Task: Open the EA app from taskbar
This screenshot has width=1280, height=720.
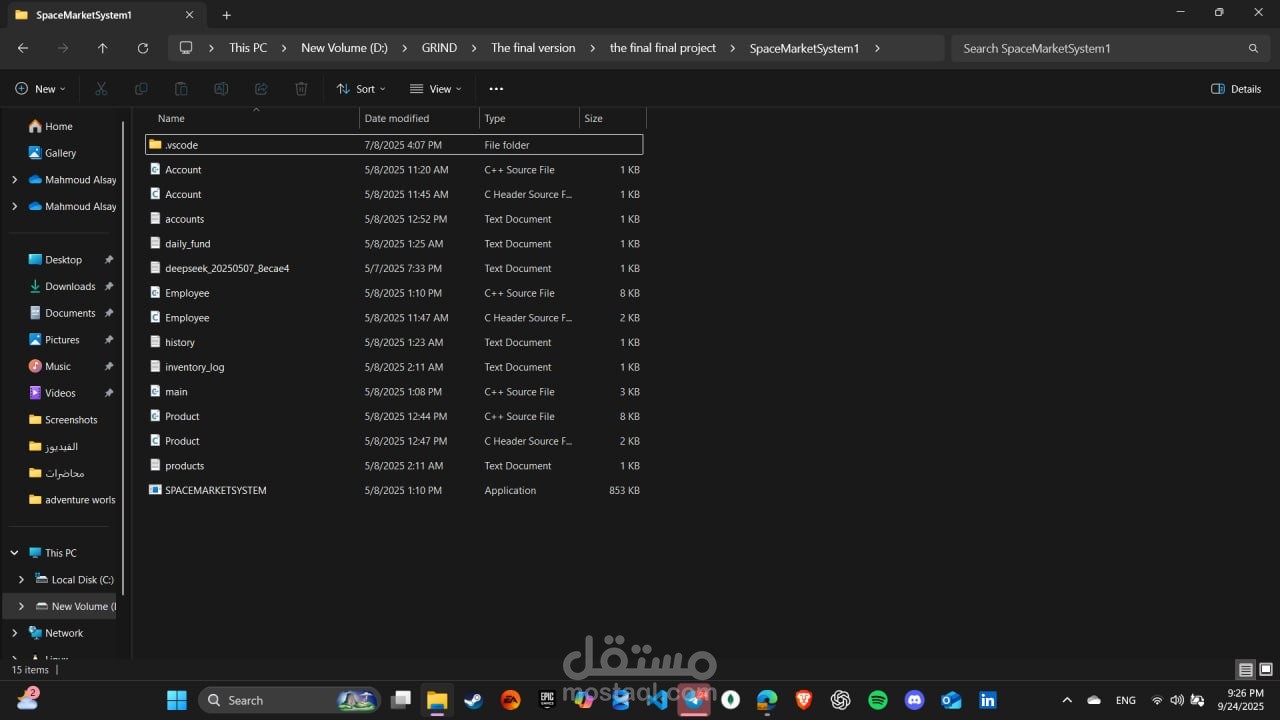Action: [510, 700]
